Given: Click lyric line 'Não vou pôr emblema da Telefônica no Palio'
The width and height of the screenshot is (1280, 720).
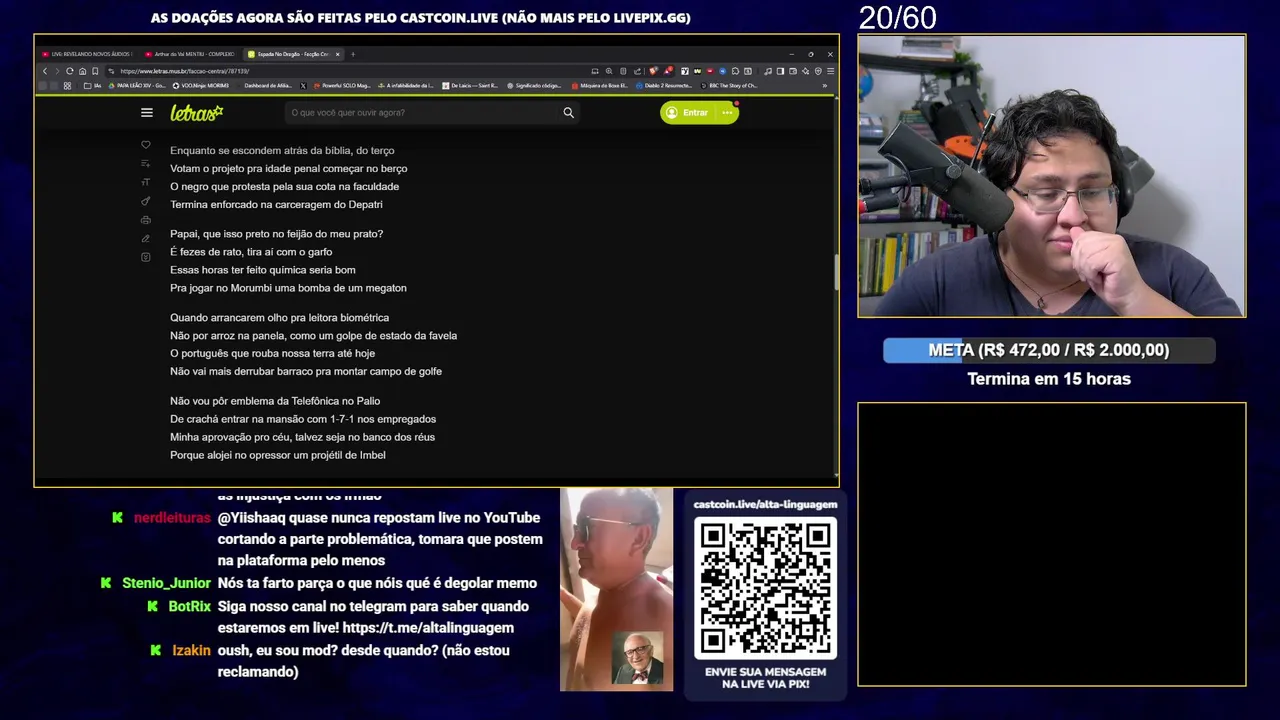Looking at the screenshot, I should (x=275, y=401).
